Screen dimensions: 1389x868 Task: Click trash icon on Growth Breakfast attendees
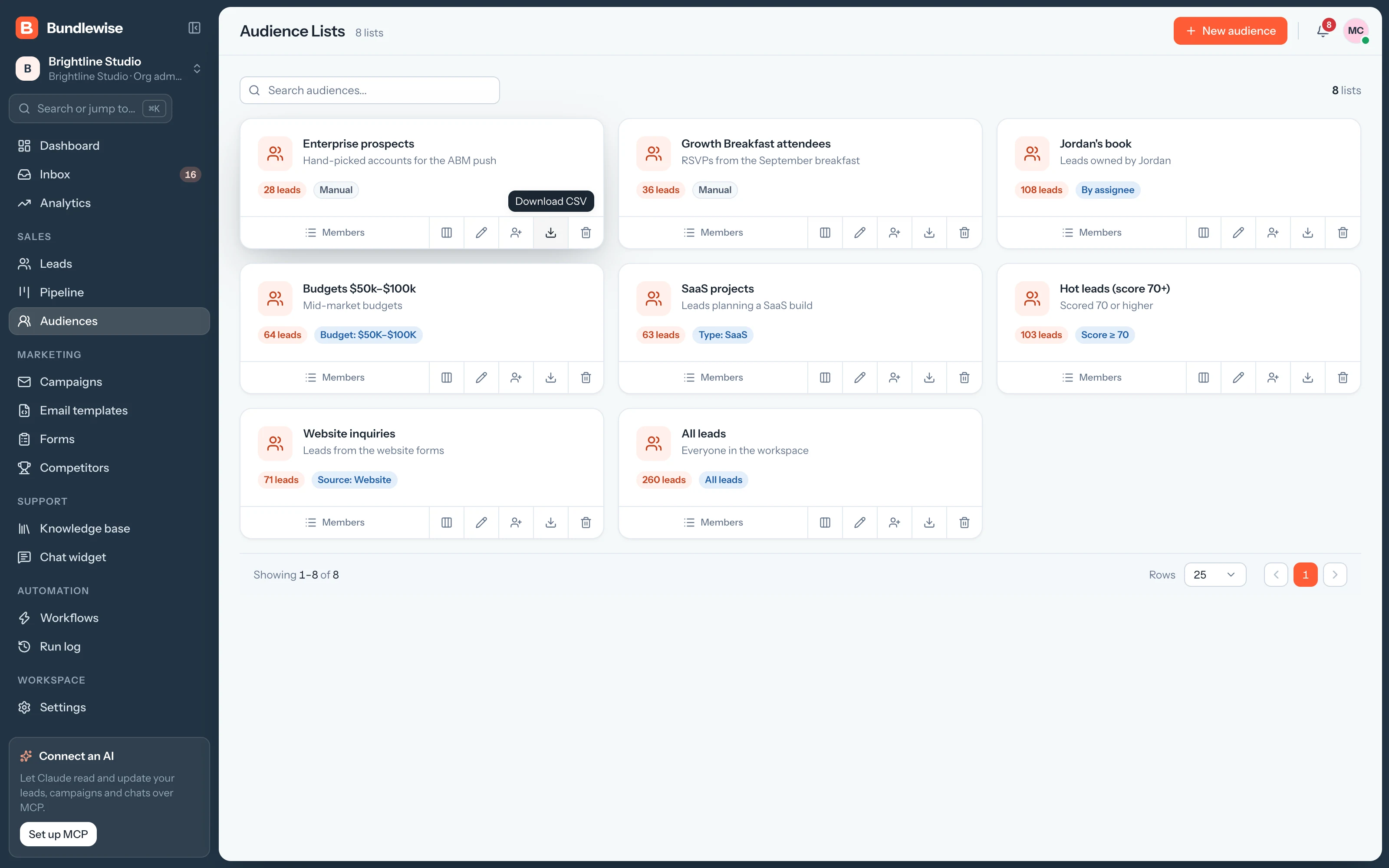coord(964,233)
